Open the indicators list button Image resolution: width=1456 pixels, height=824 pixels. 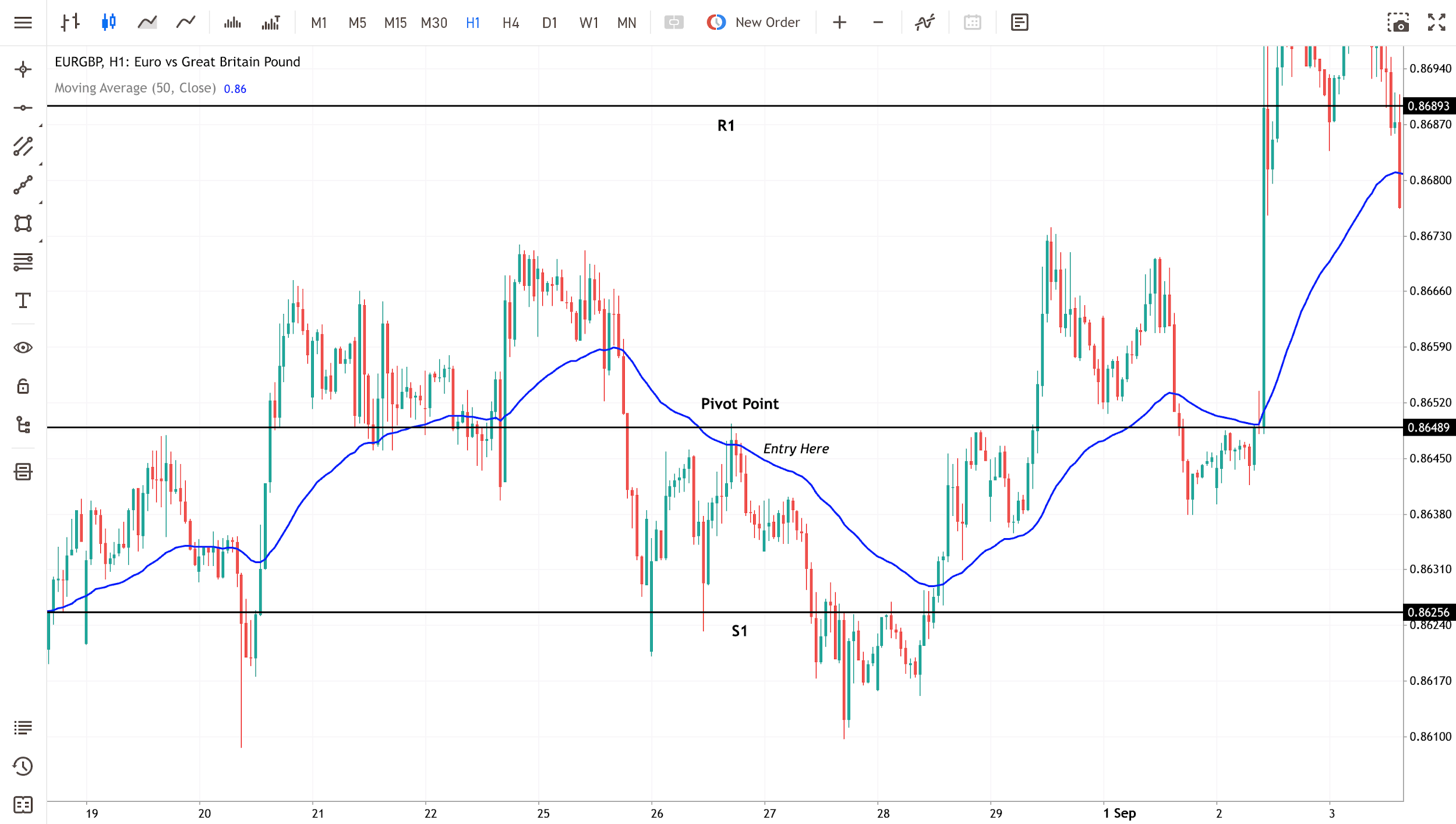924,23
